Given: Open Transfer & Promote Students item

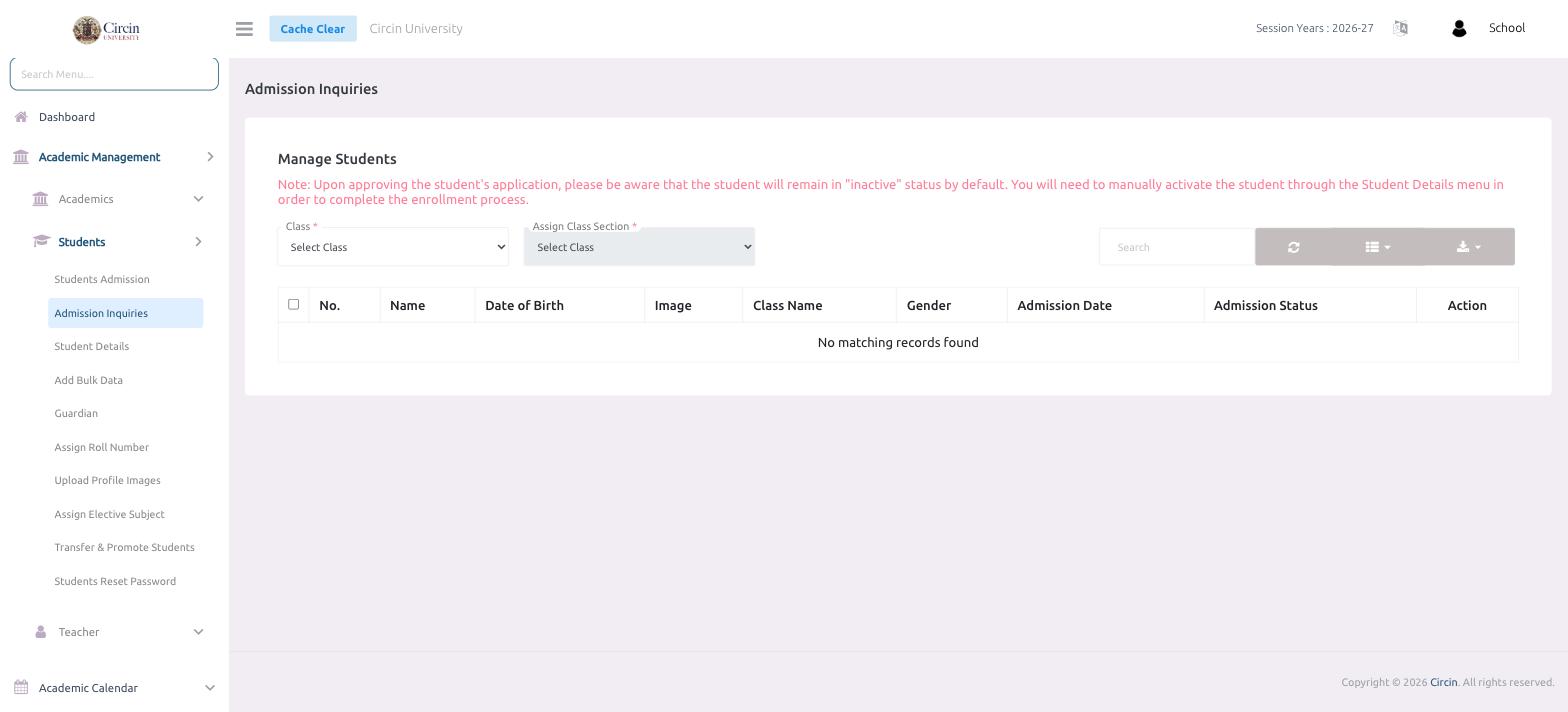Looking at the screenshot, I should 125,548.
